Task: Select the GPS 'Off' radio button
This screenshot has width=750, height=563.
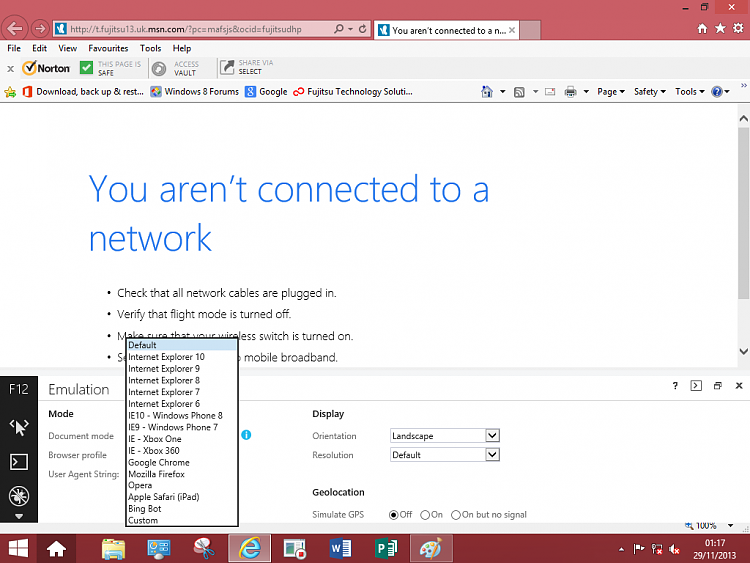Action: (x=394, y=515)
